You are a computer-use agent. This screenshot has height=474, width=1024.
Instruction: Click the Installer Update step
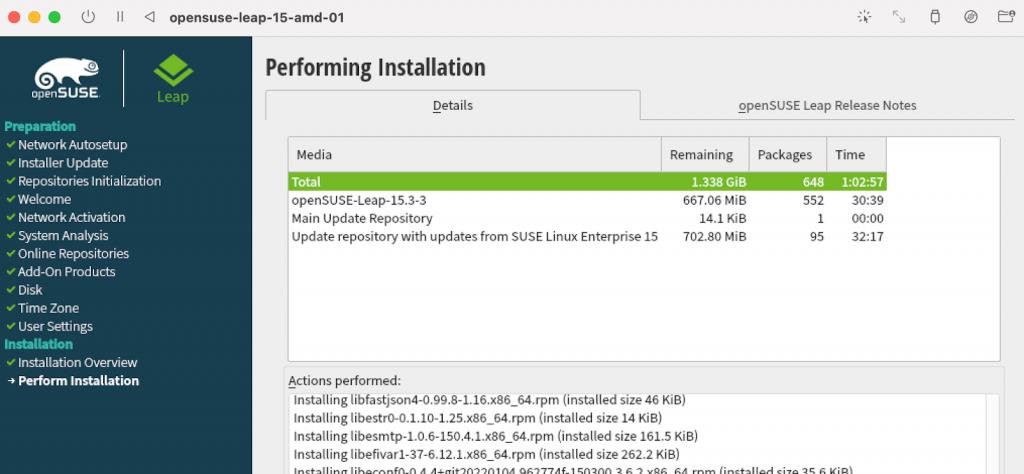click(63, 163)
